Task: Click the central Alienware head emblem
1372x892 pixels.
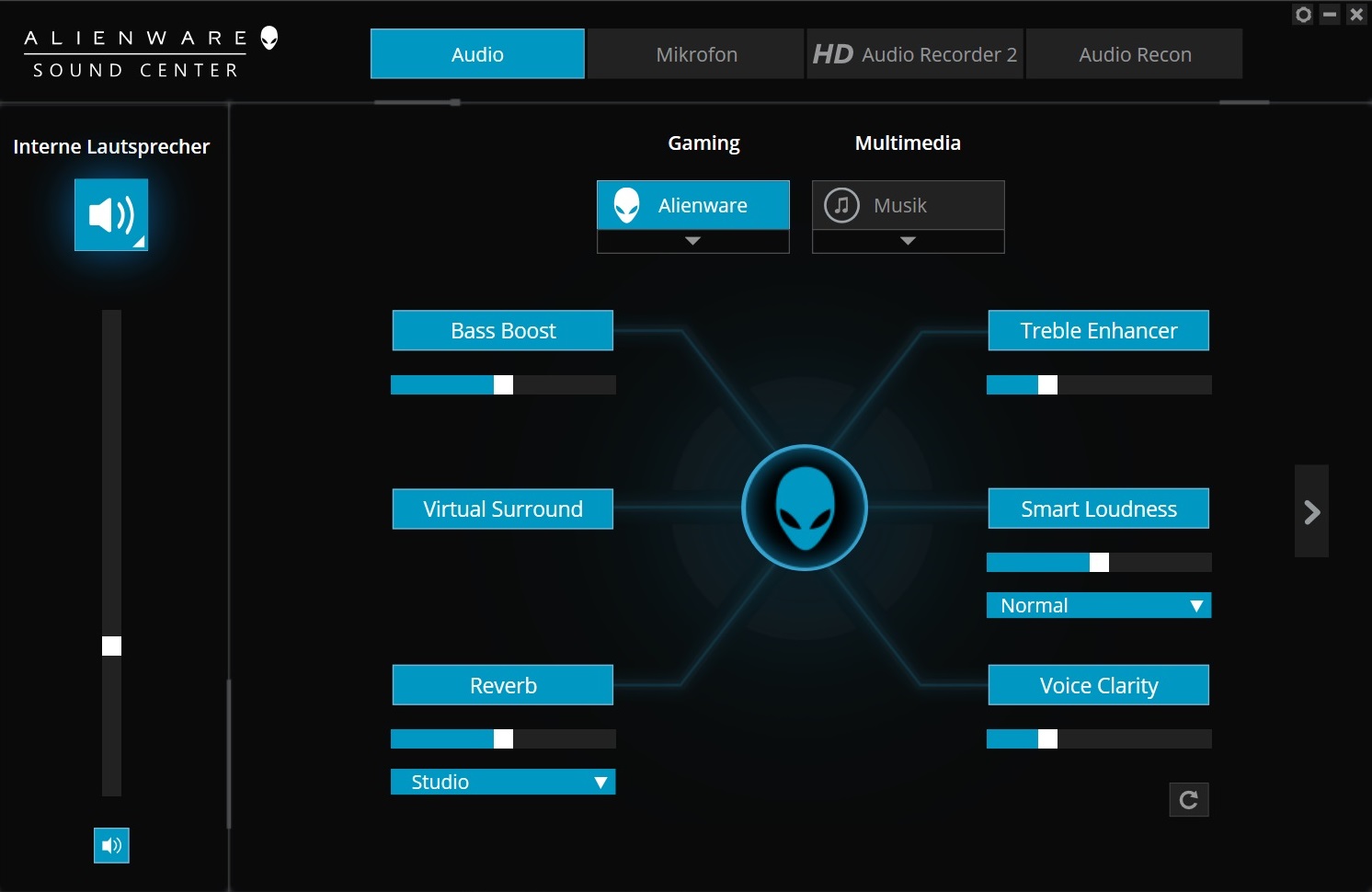Action: pos(805,508)
